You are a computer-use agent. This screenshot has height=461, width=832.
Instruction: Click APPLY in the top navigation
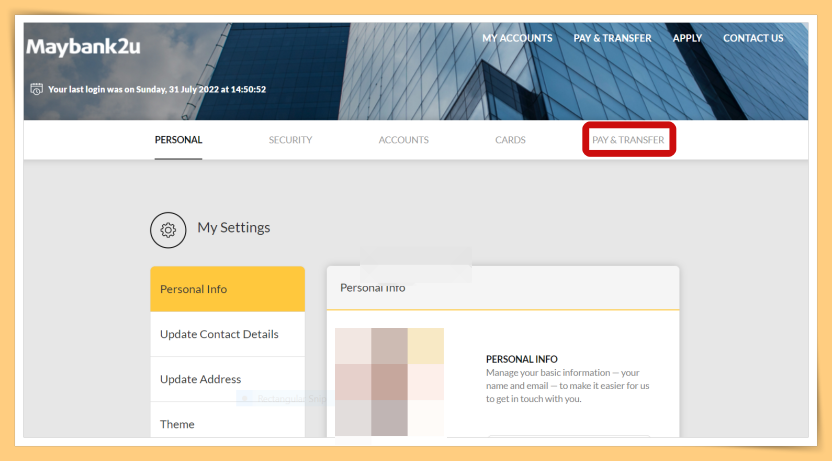pyautogui.click(x=687, y=38)
